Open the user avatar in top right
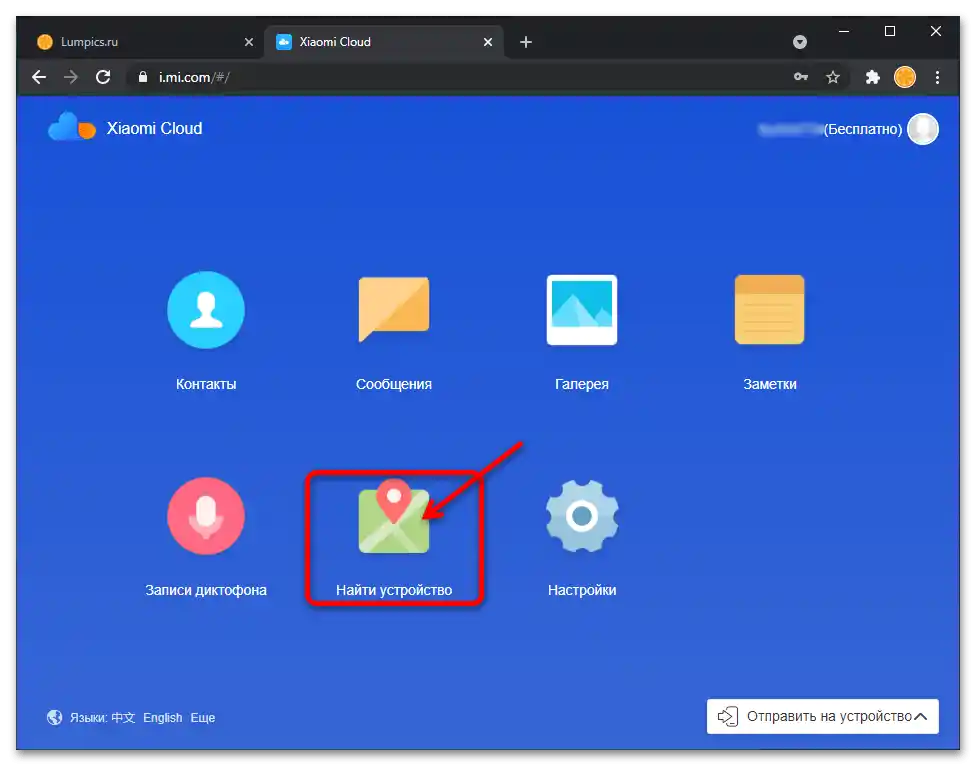The height and width of the screenshot is (766, 976). tap(922, 129)
